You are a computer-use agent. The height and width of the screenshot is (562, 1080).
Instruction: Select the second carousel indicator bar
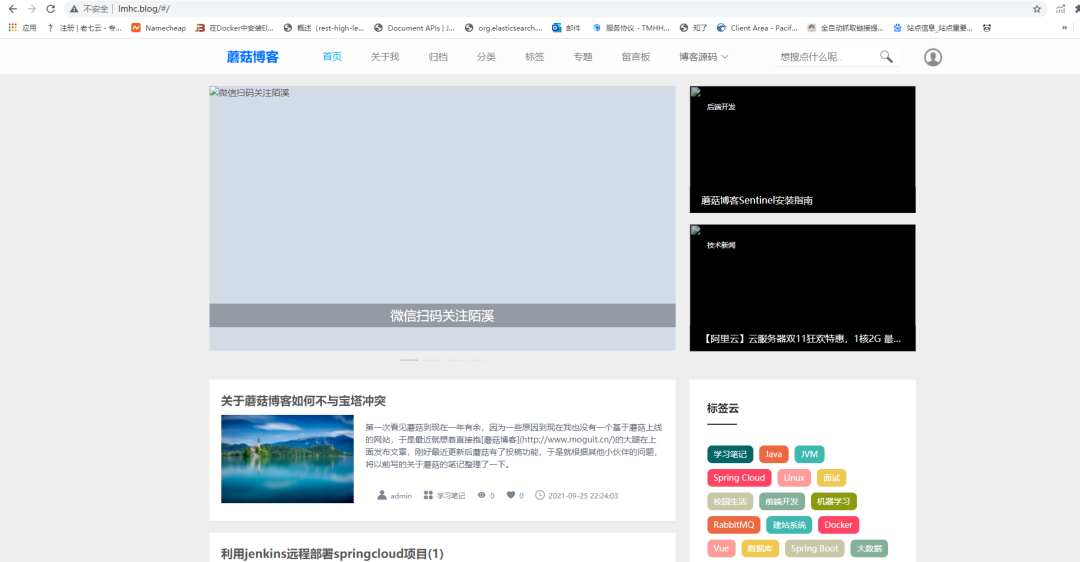431,360
